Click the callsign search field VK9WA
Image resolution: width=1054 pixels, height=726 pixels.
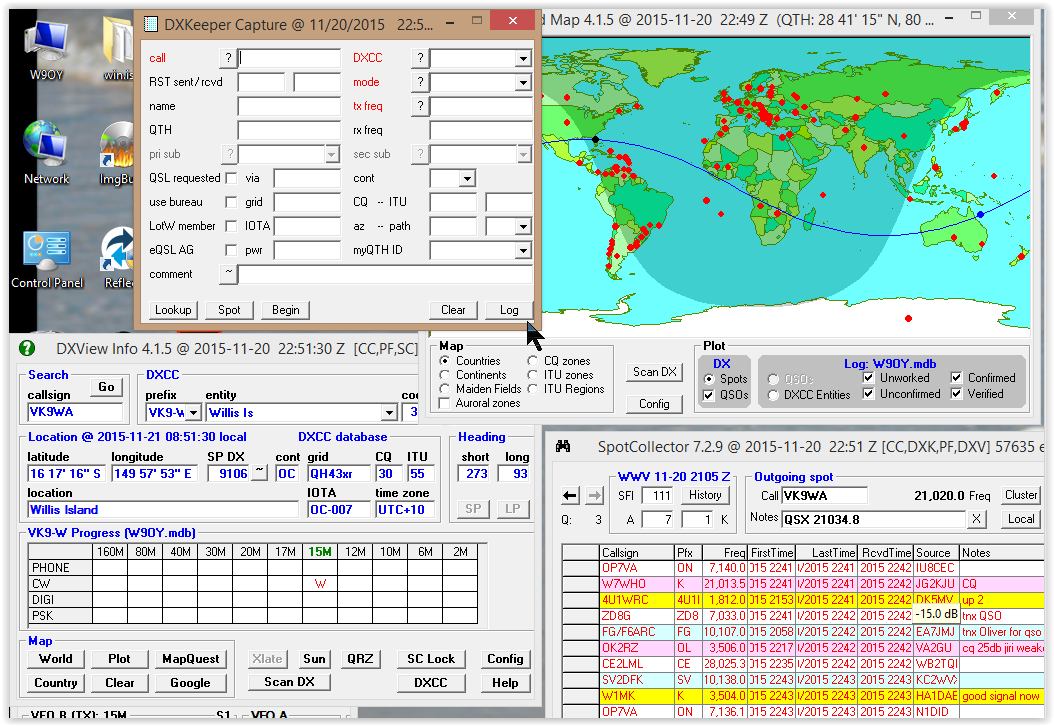tap(75, 412)
